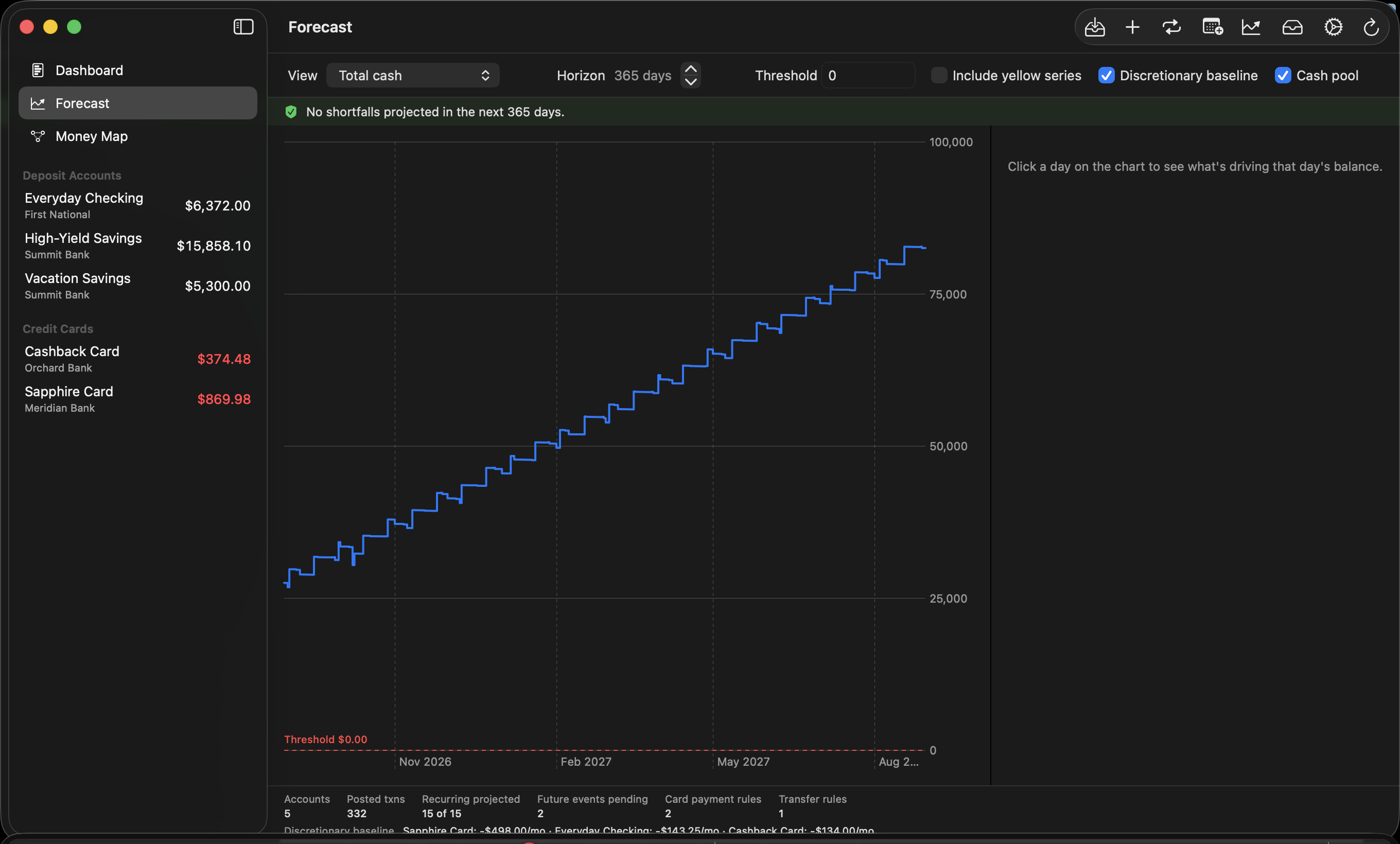Click the $5,300.00 Vacation Savings balance

217,286
